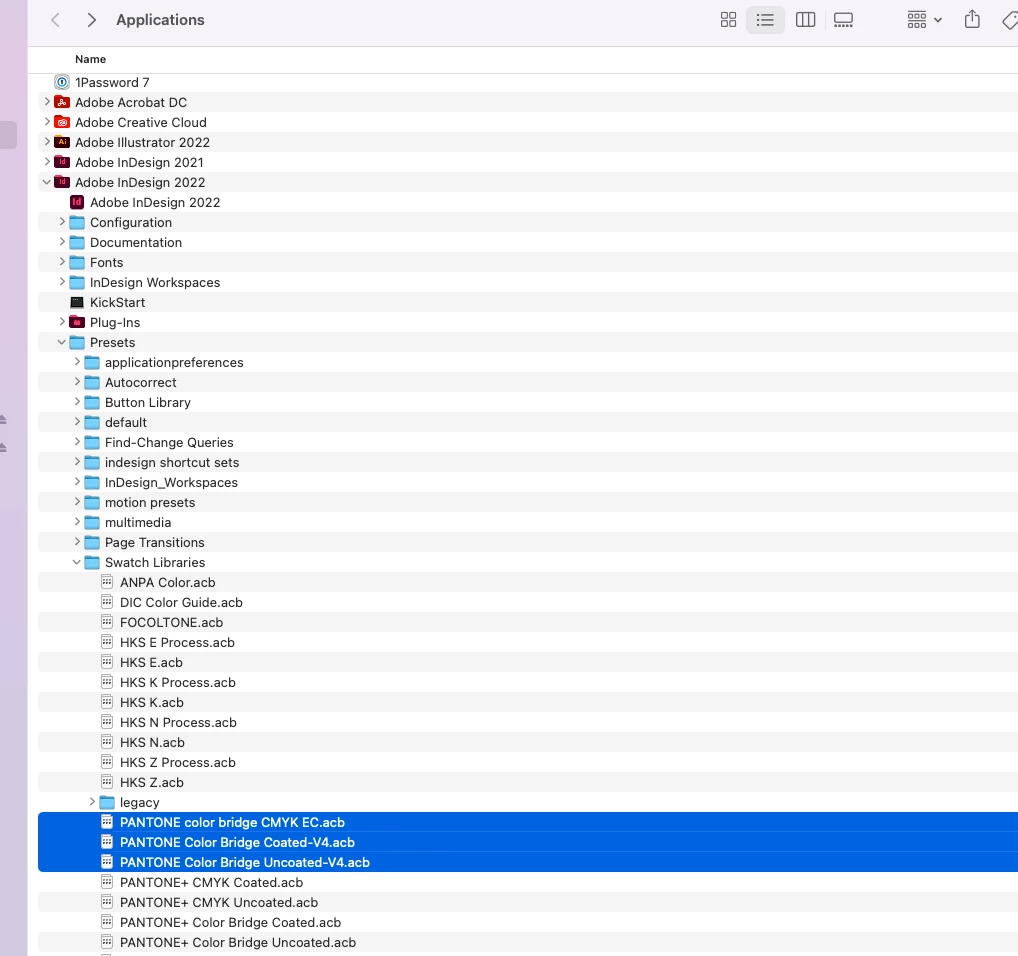Expand the Adobe InDesign 2021 folder
1018x956 pixels.
[x=47, y=162]
